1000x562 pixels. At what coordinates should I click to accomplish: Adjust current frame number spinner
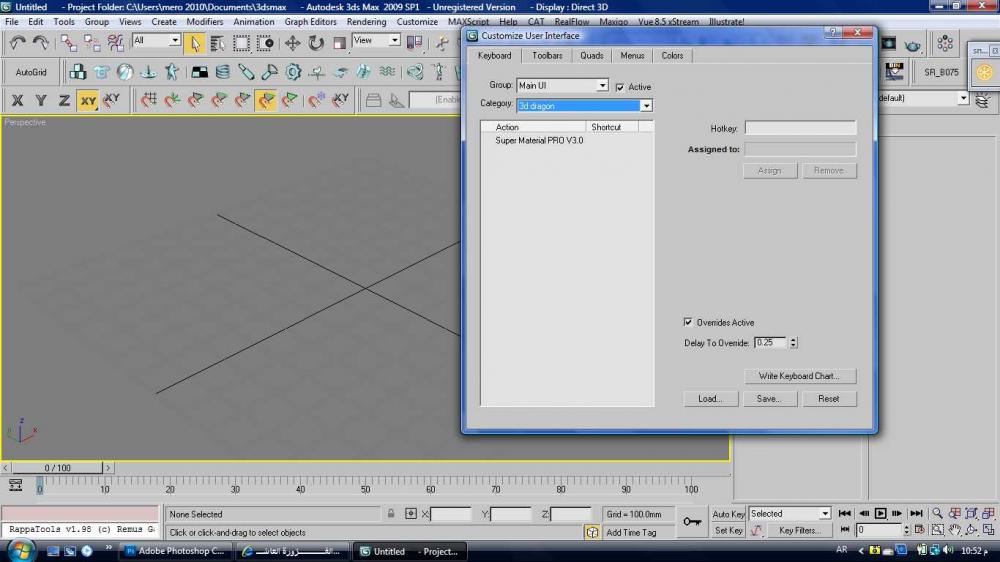906,530
